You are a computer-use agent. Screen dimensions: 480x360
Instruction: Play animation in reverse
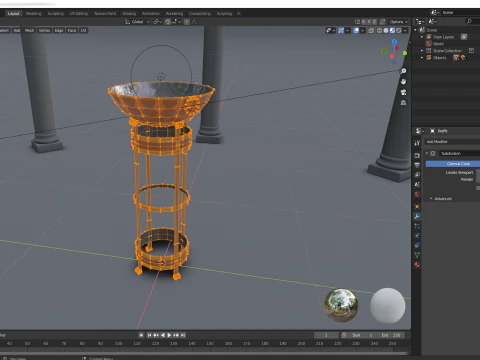pyautogui.click(x=163, y=335)
